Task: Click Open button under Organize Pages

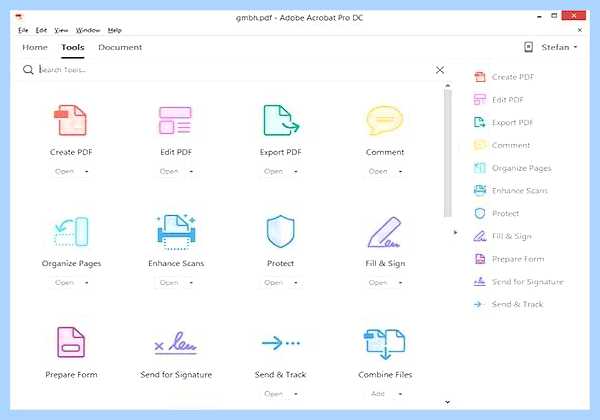Action: coord(64,283)
